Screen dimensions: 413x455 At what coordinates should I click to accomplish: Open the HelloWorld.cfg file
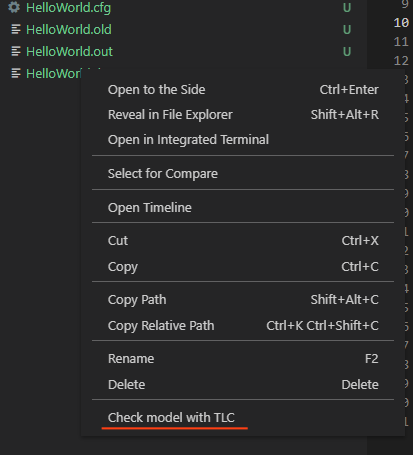click(x=68, y=7)
